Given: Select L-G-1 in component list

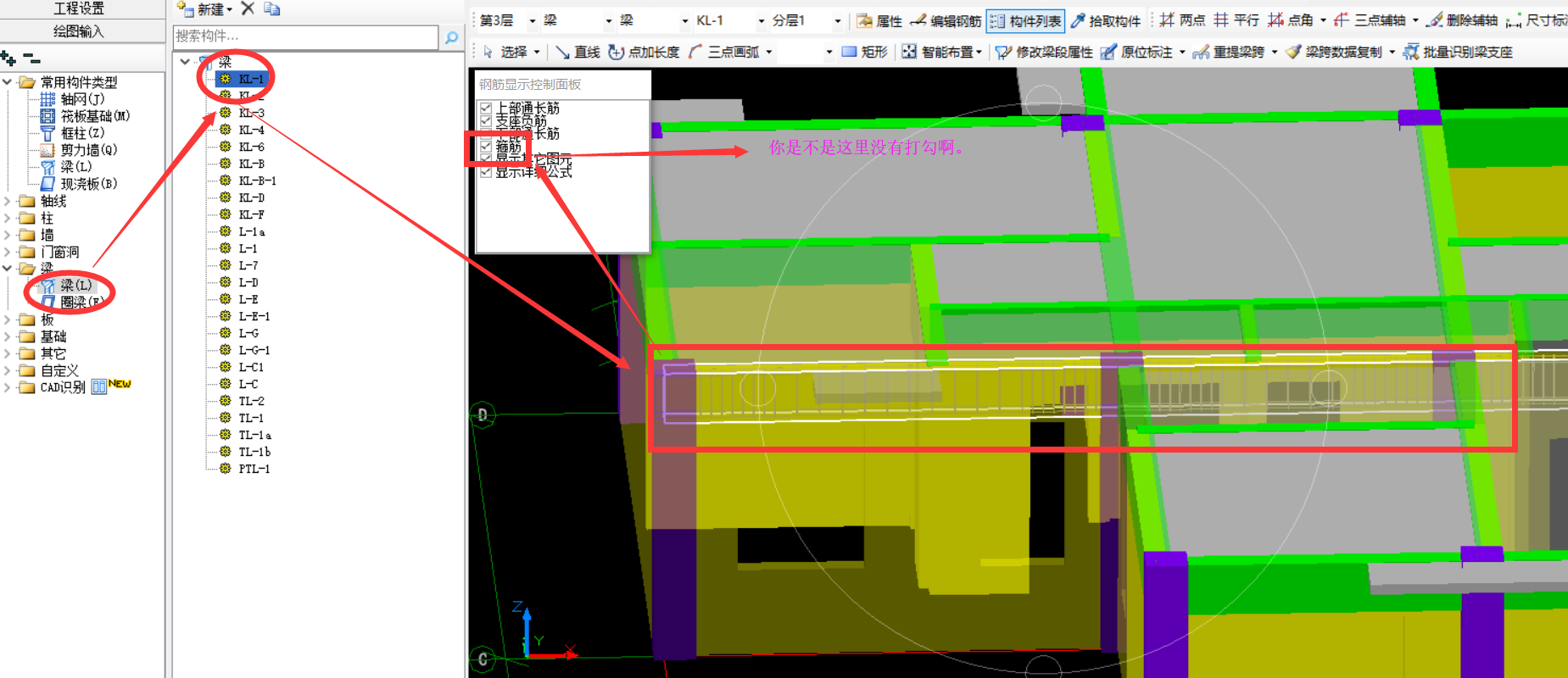Looking at the screenshot, I should click(254, 350).
